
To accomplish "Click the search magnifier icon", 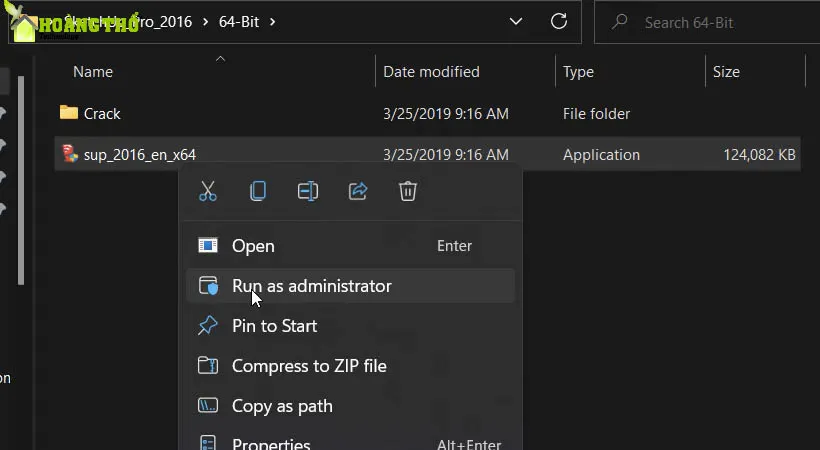I will coord(620,22).
